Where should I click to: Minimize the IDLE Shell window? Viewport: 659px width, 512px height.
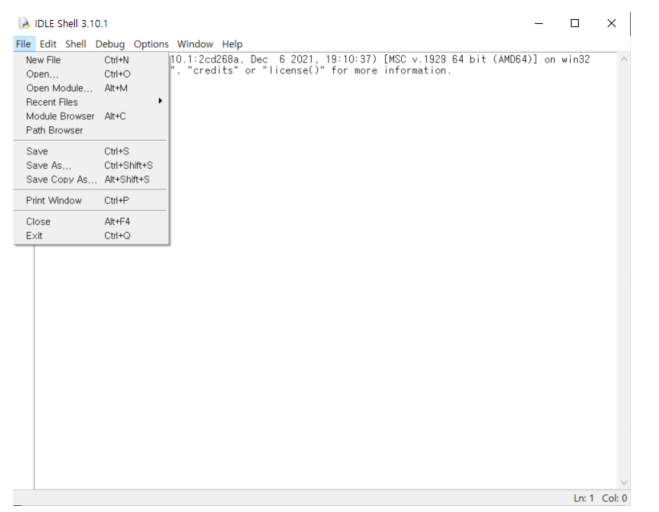(x=539, y=24)
